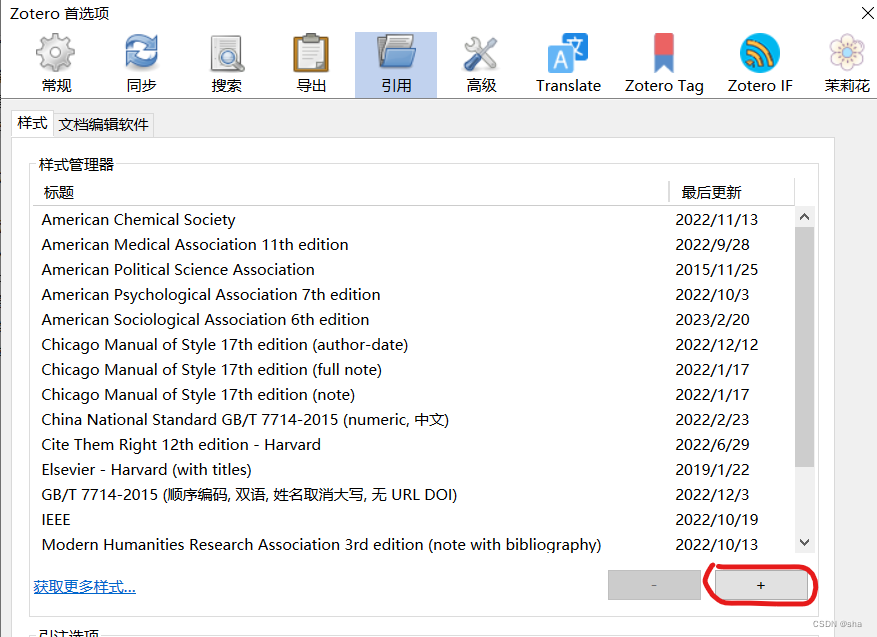Select Modern Humanities Research Association 3rd edition
This screenshot has height=637, width=877.
tap(414, 544)
